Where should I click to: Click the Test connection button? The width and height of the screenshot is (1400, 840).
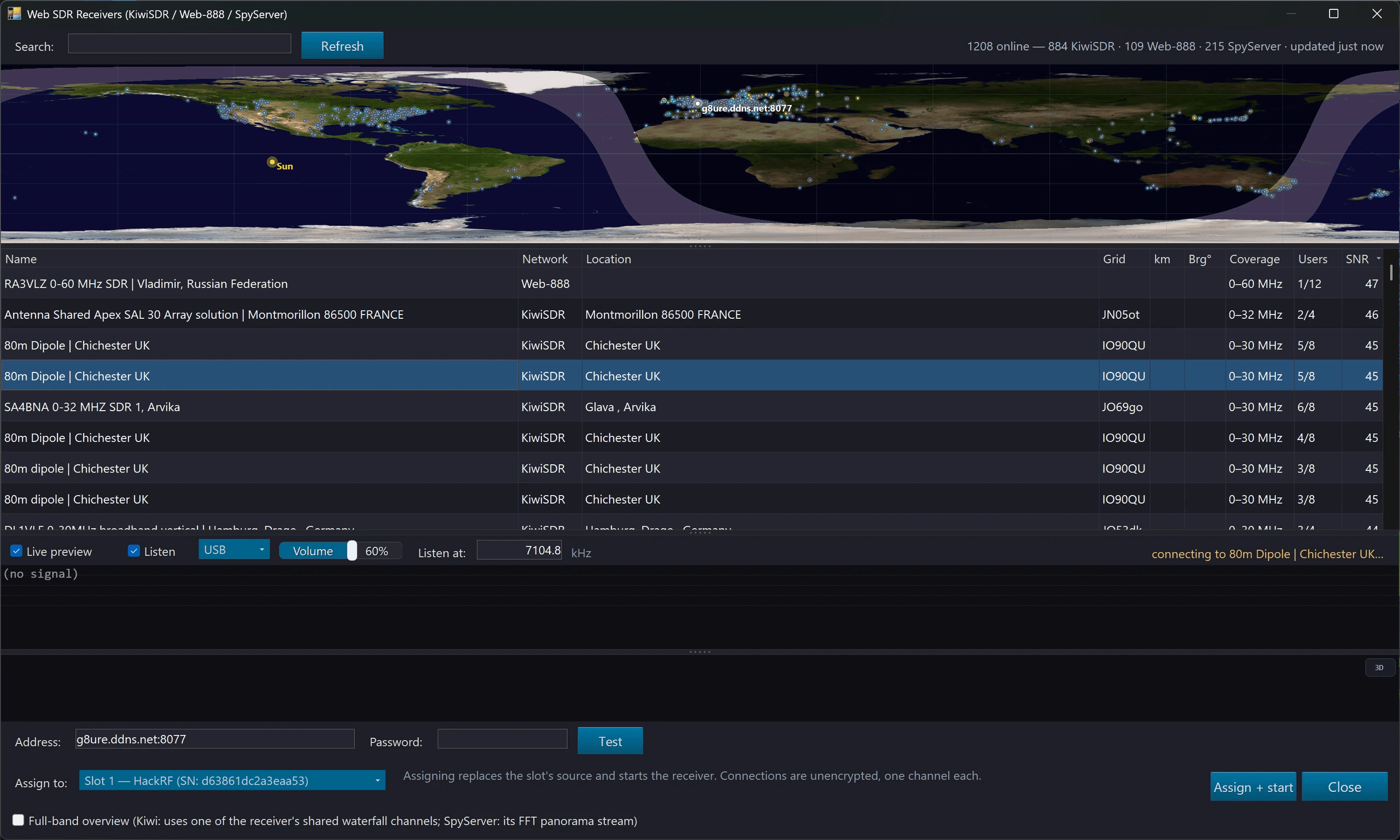pos(610,741)
